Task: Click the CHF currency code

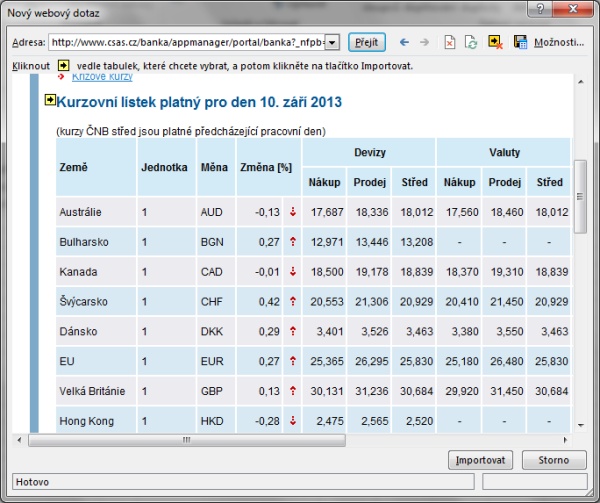Action: pyautogui.click(x=212, y=301)
